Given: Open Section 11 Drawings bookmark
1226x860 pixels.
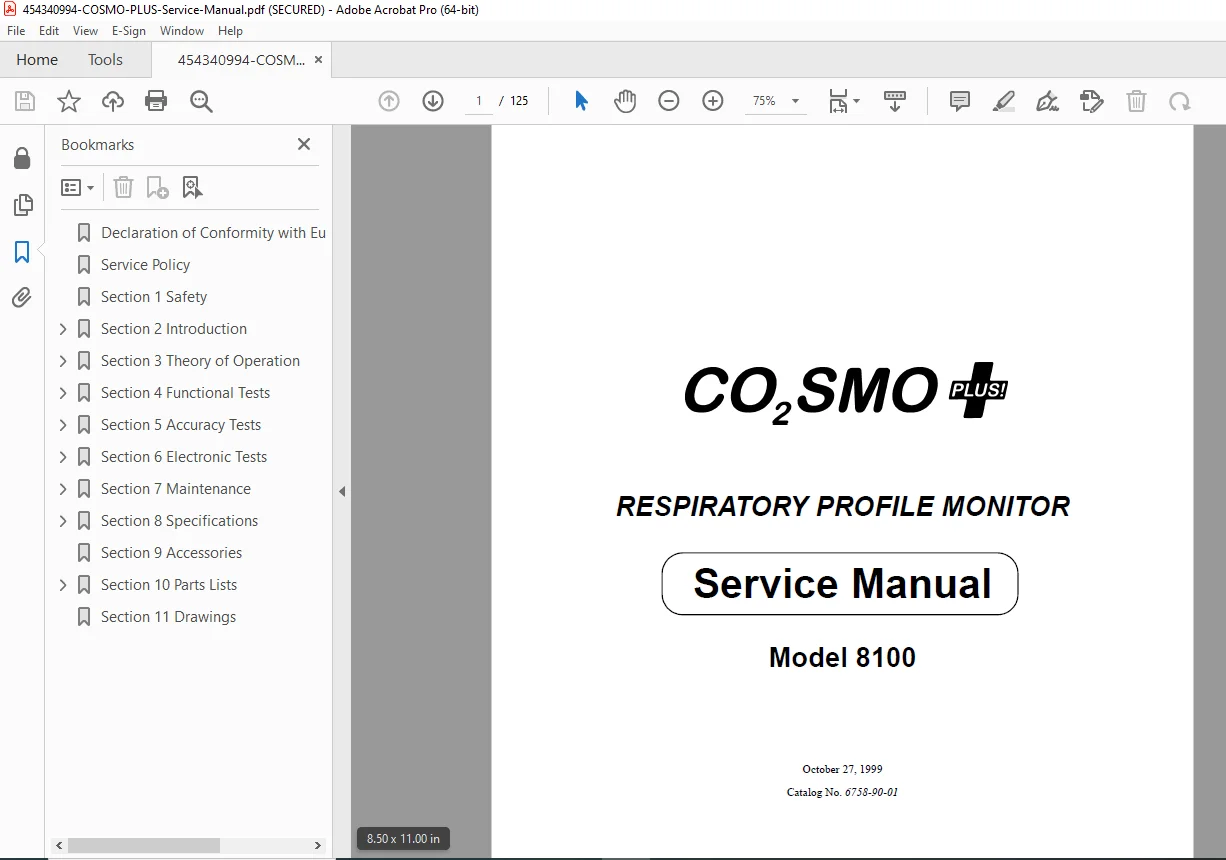Looking at the screenshot, I should tap(168, 617).
